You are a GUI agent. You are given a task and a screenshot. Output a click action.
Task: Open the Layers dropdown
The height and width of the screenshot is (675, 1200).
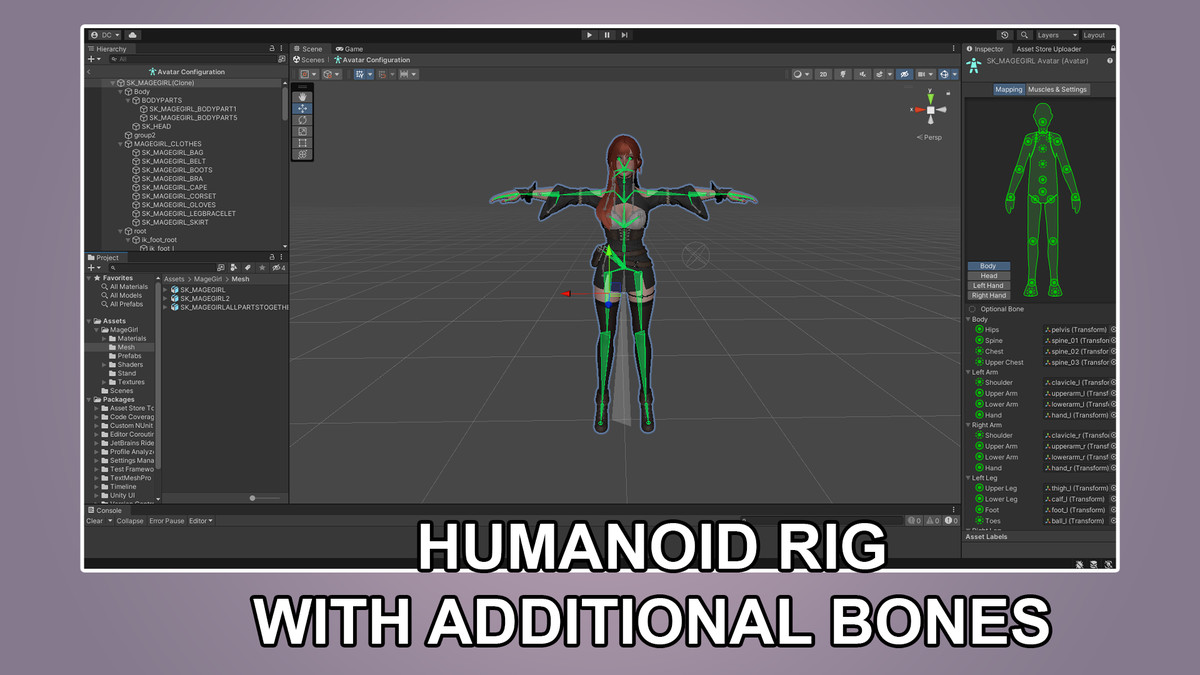click(x=1057, y=35)
